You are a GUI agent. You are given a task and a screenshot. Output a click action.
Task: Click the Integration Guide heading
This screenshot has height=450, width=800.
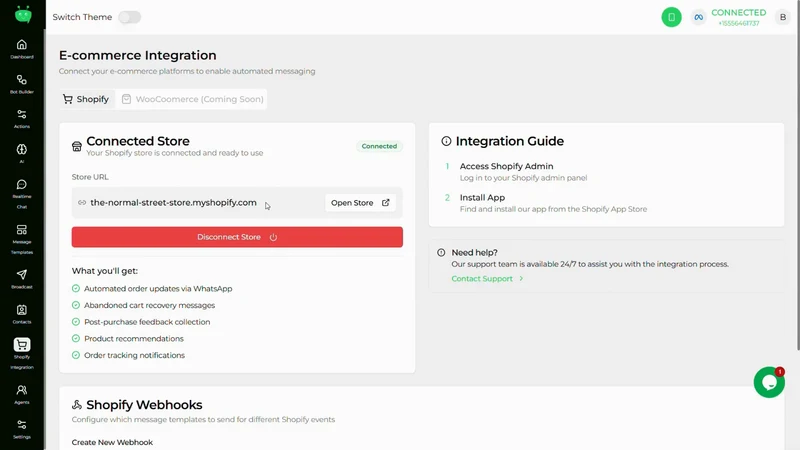point(510,141)
